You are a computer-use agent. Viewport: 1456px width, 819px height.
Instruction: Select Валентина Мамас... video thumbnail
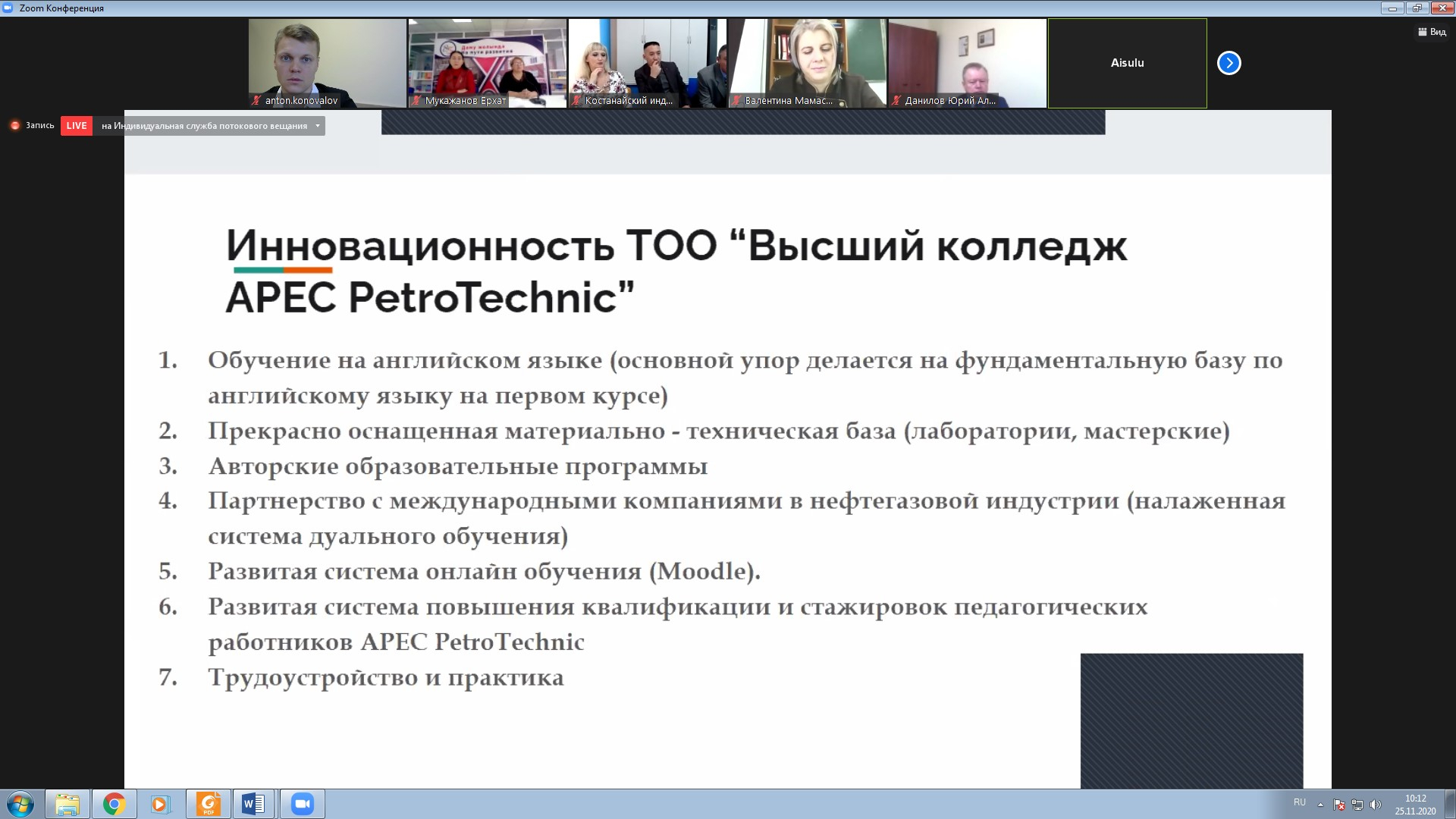(x=808, y=63)
